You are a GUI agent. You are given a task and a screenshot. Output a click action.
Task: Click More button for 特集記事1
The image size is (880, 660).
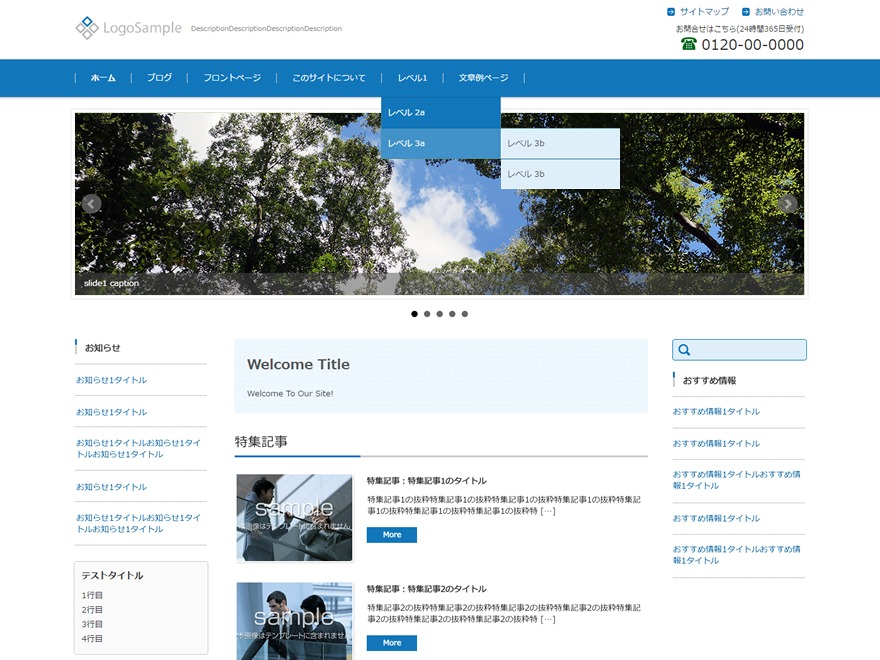(392, 535)
